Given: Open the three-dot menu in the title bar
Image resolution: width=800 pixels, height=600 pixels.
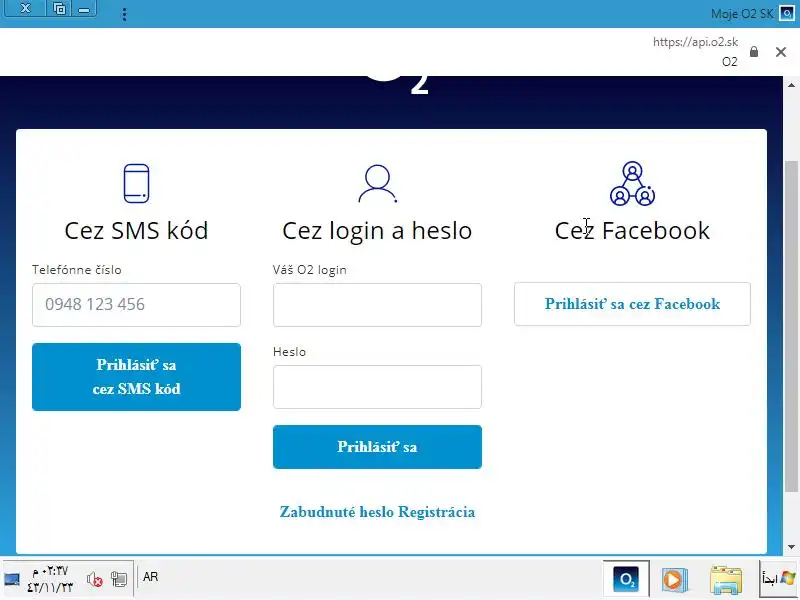Looking at the screenshot, I should (x=124, y=14).
